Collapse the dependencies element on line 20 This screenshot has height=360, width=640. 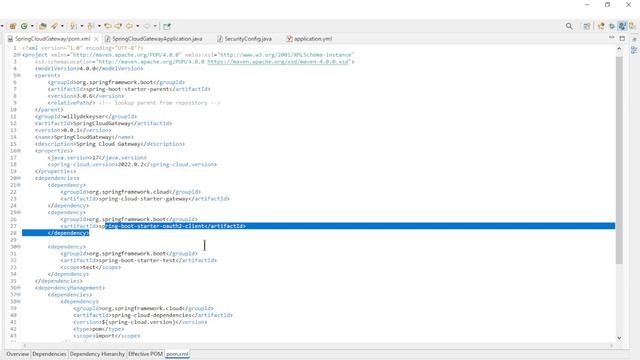(x=19, y=178)
